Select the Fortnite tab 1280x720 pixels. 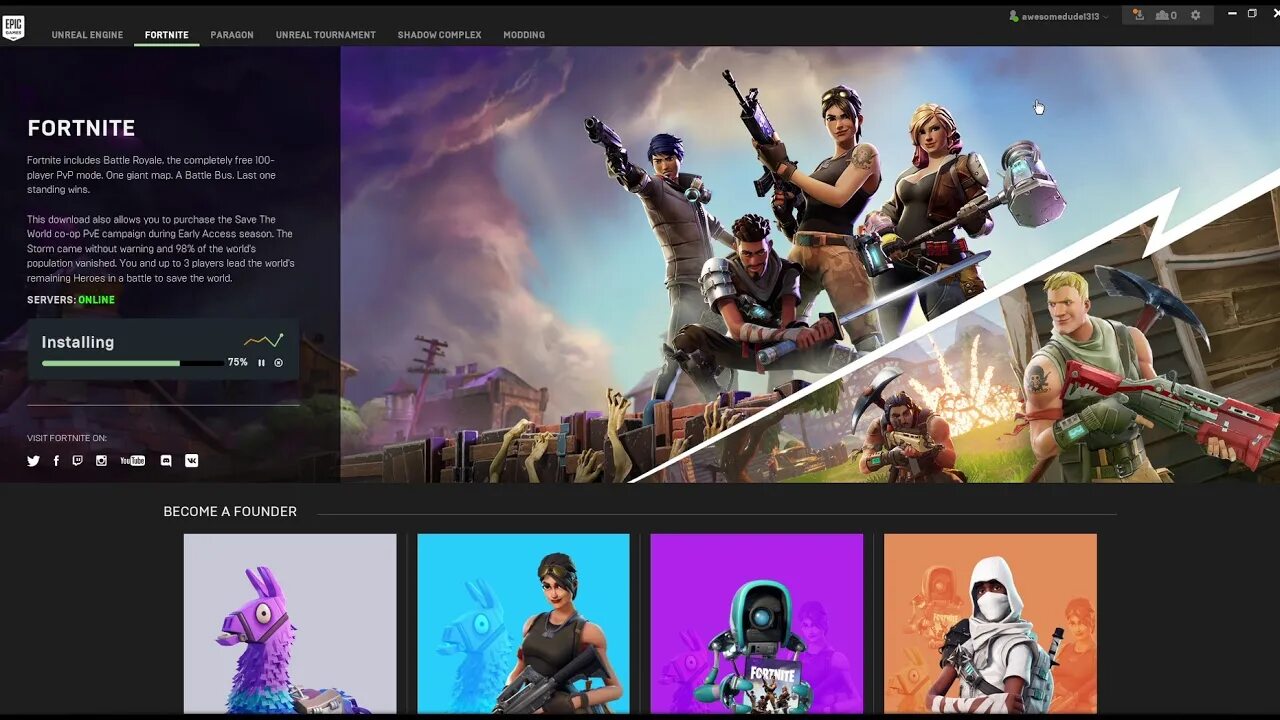(x=166, y=35)
